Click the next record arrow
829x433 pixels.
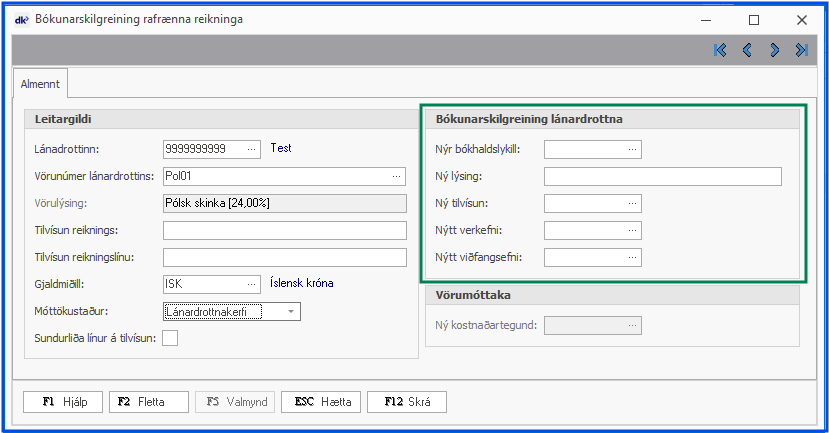point(774,50)
